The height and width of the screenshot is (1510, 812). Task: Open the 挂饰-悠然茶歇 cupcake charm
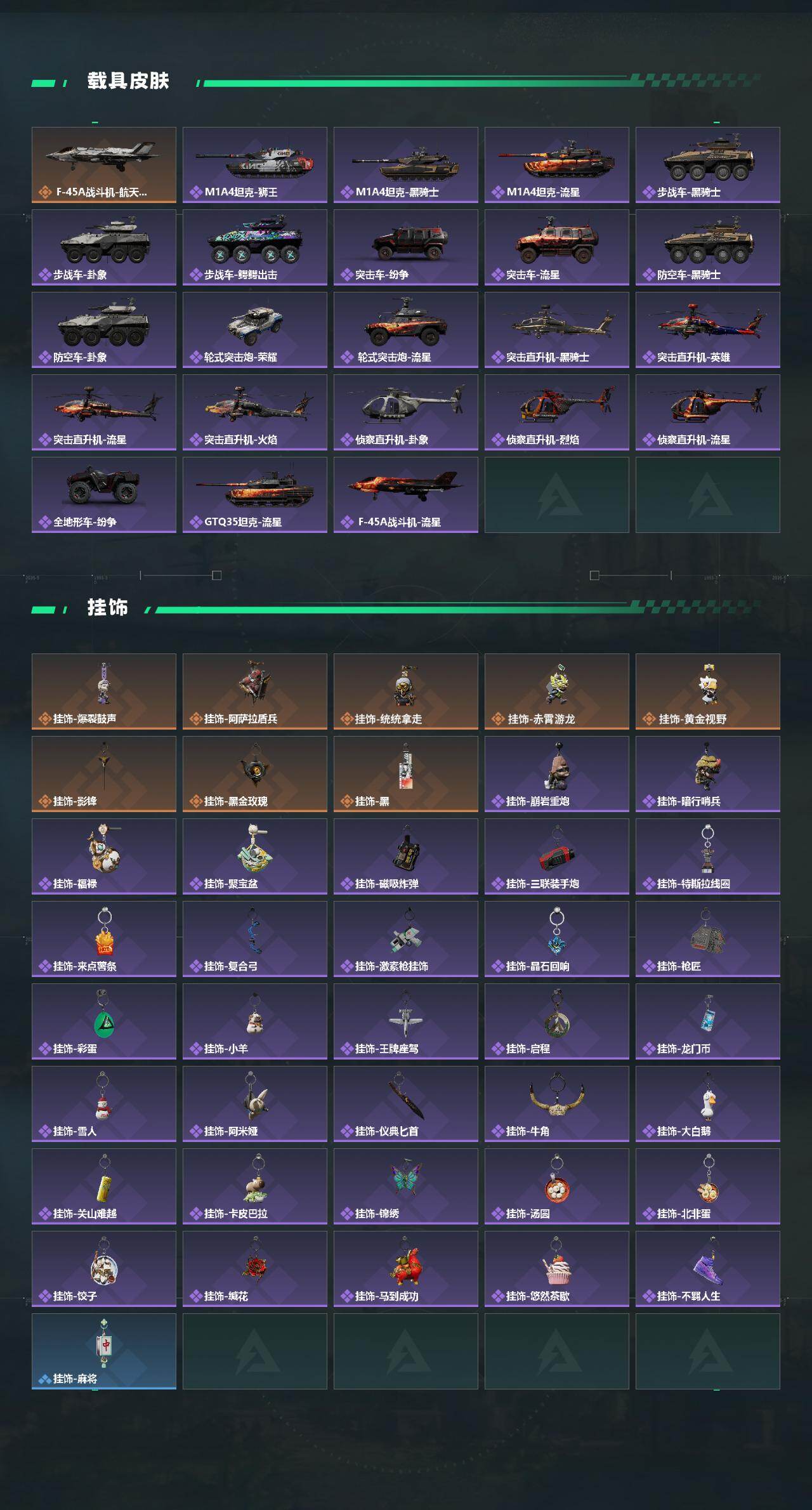tap(557, 1269)
